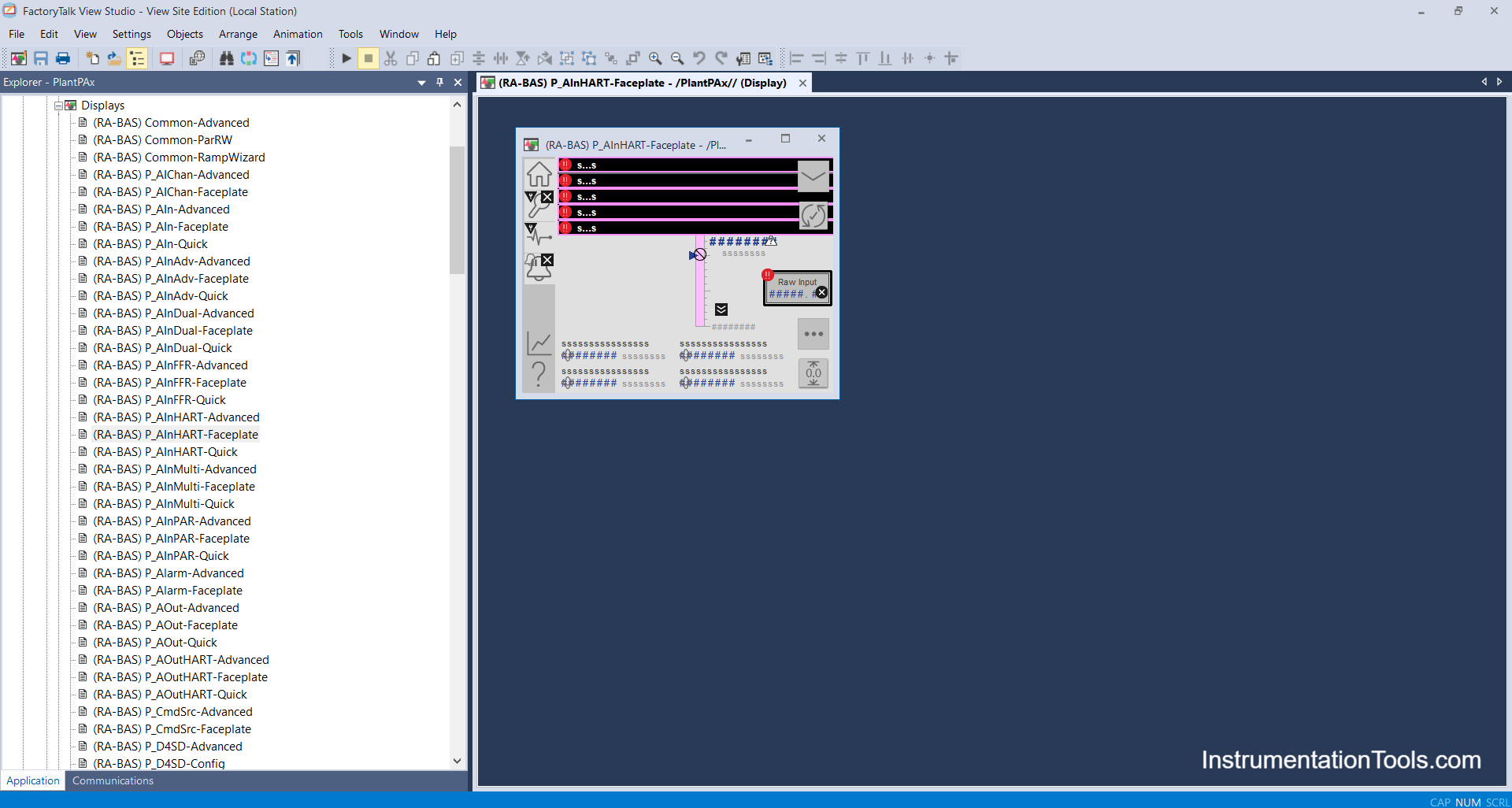The width and height of the screenshot is (1512, 808).
Task: Click the Paste clipboard icon
Action: [434, 58]
